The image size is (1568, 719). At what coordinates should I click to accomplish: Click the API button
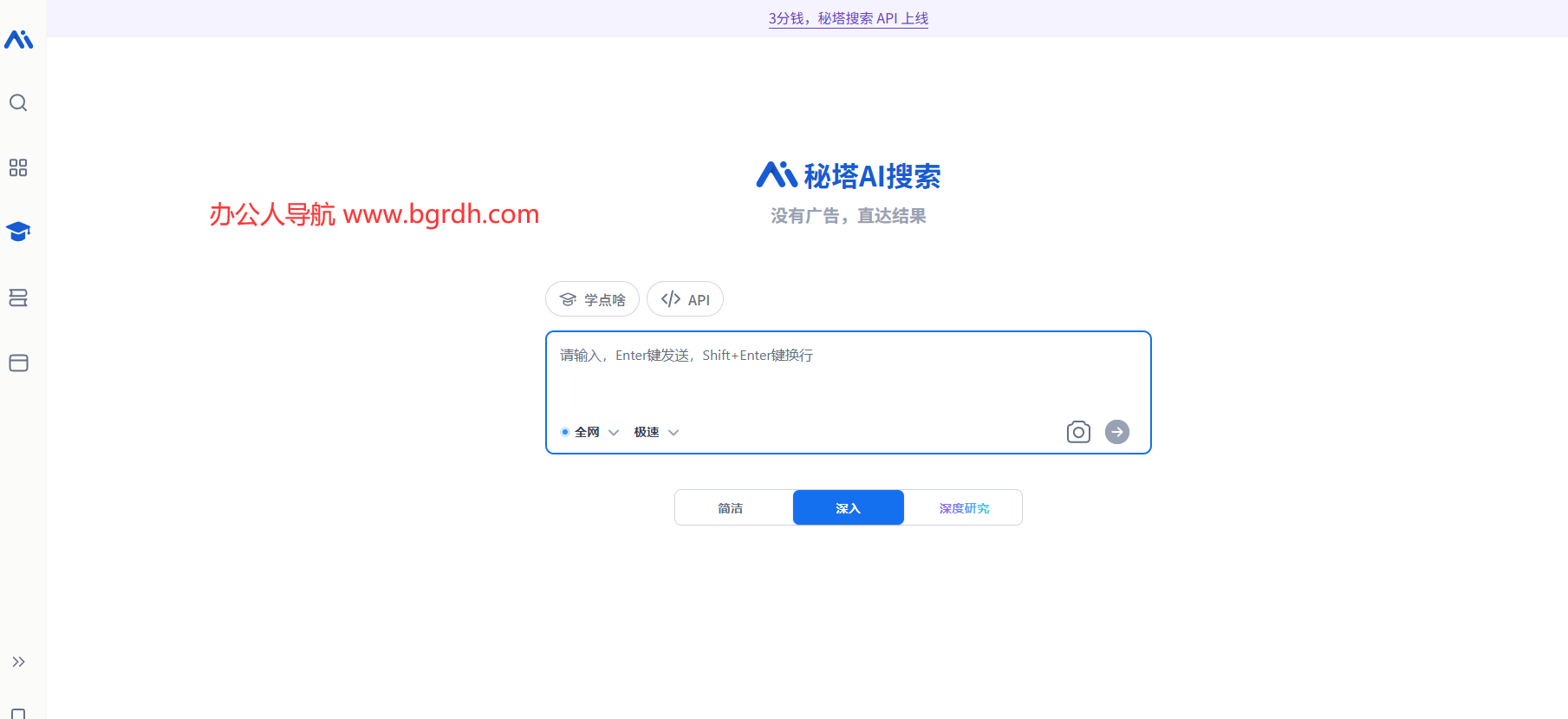pos(685,299)
